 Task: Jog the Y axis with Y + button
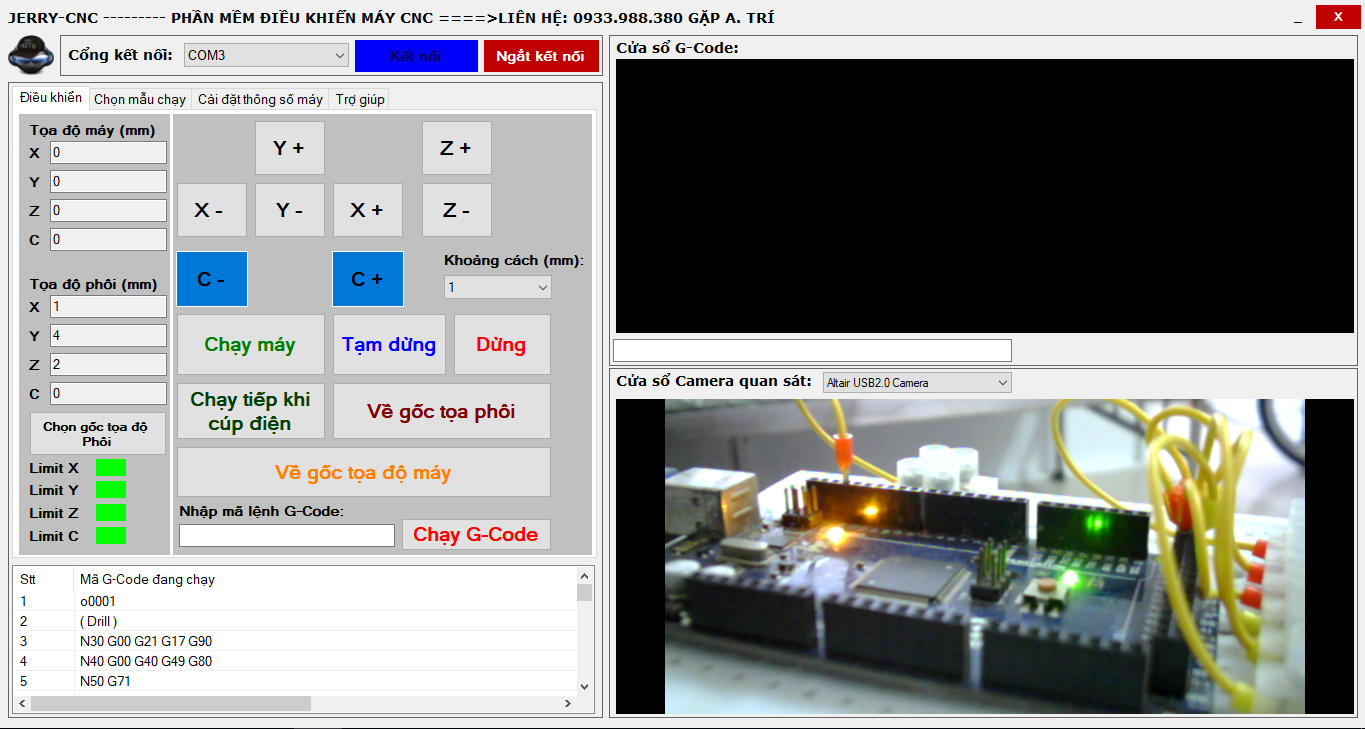(289, 148)
